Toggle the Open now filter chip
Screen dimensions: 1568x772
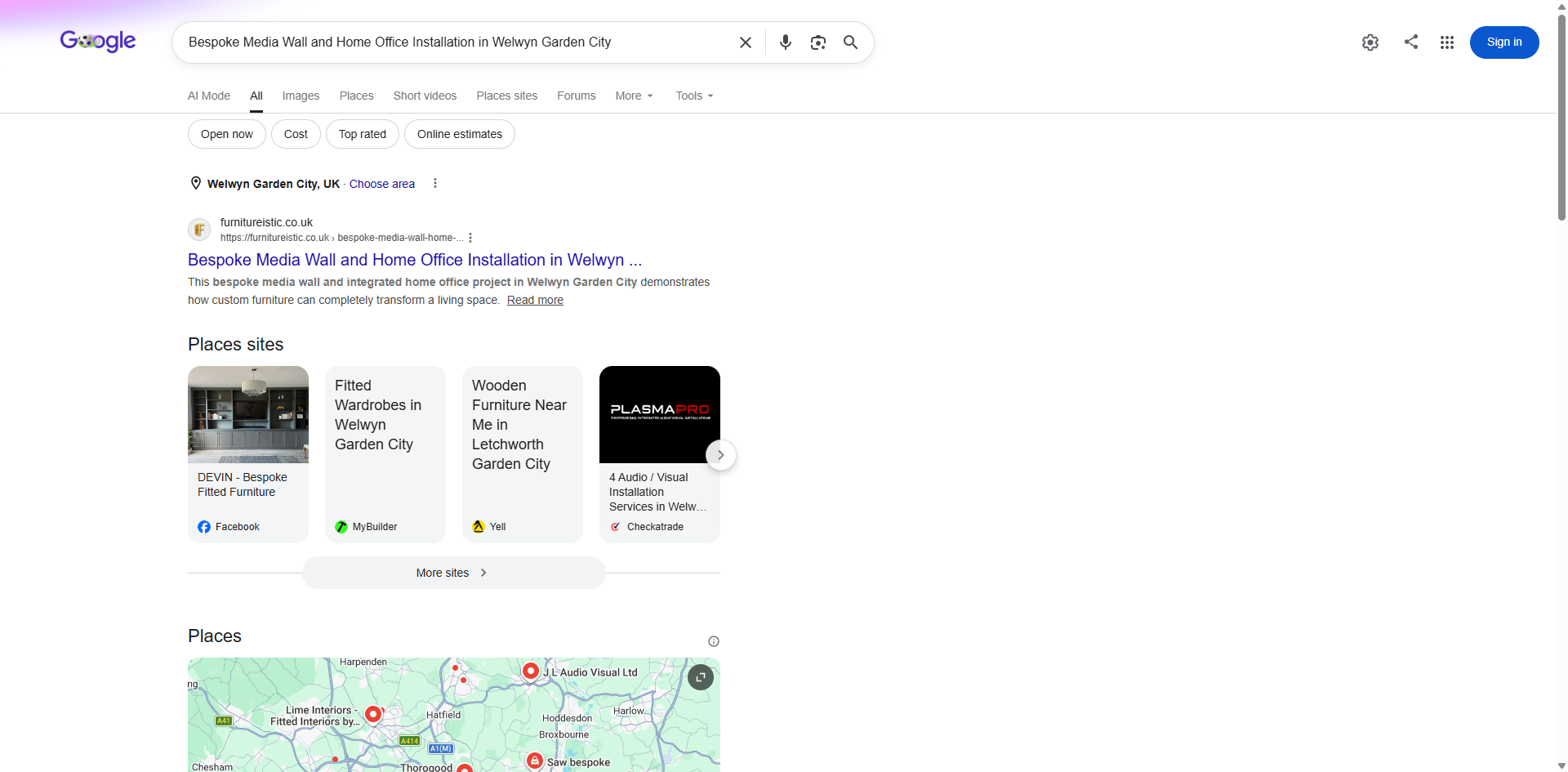coord(227,134)
